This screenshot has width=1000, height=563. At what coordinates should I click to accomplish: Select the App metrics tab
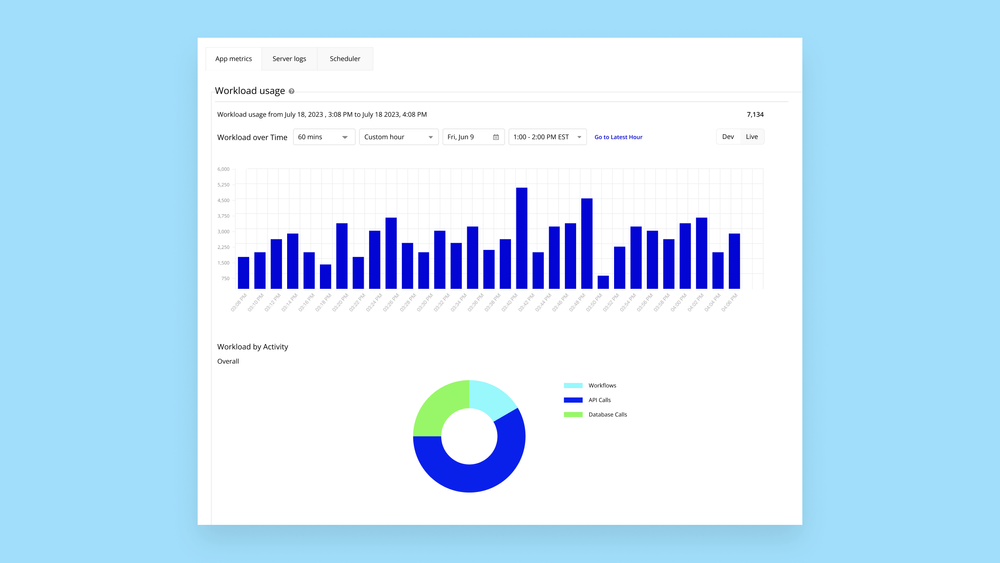tap(234, 59)
